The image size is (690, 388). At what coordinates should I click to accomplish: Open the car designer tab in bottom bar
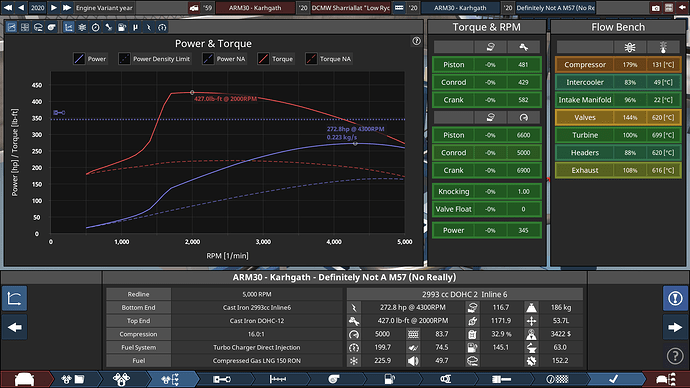coord(25,379)
